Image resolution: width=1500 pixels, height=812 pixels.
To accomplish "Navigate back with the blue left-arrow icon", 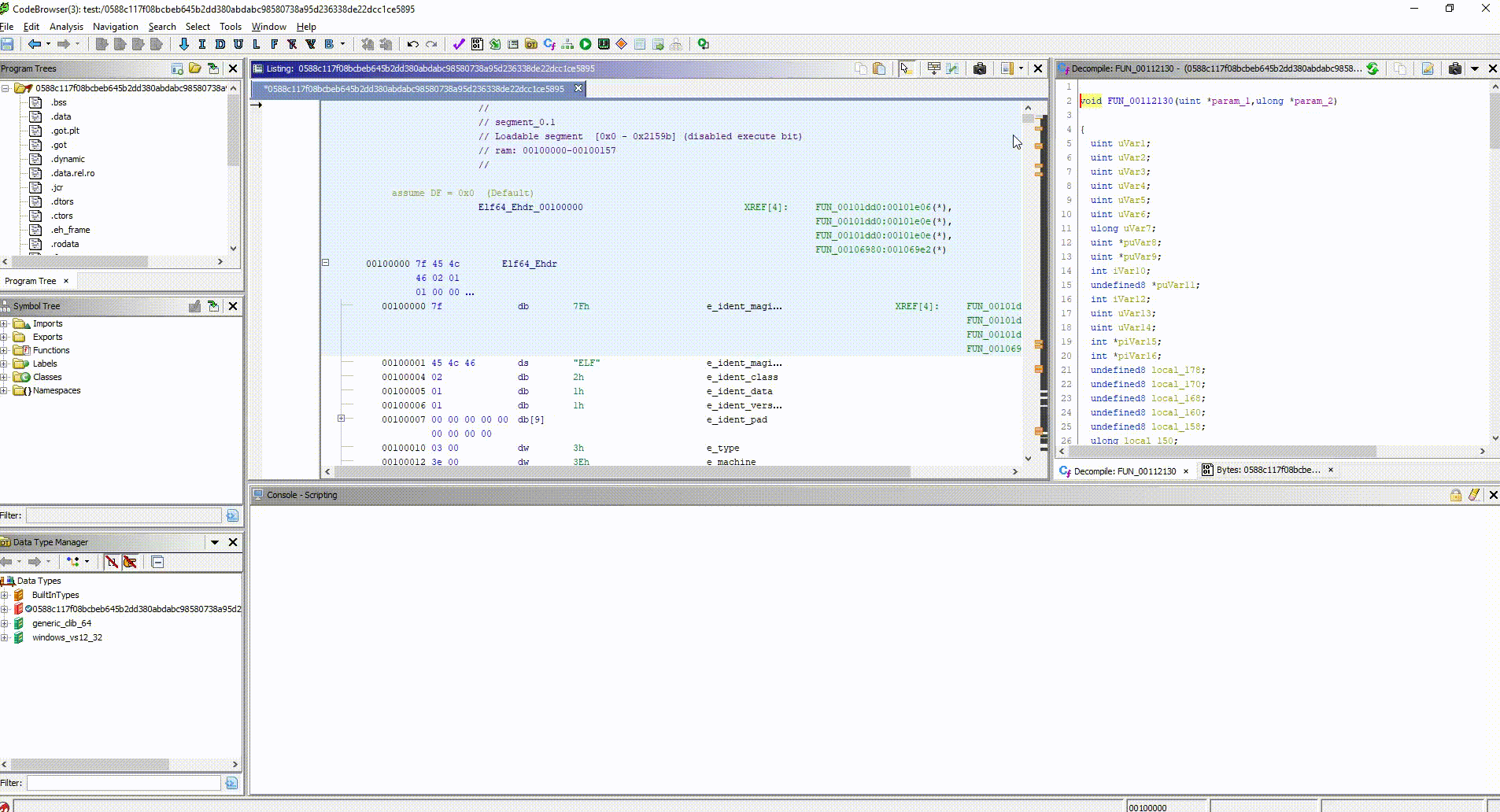I will point(35,44).
